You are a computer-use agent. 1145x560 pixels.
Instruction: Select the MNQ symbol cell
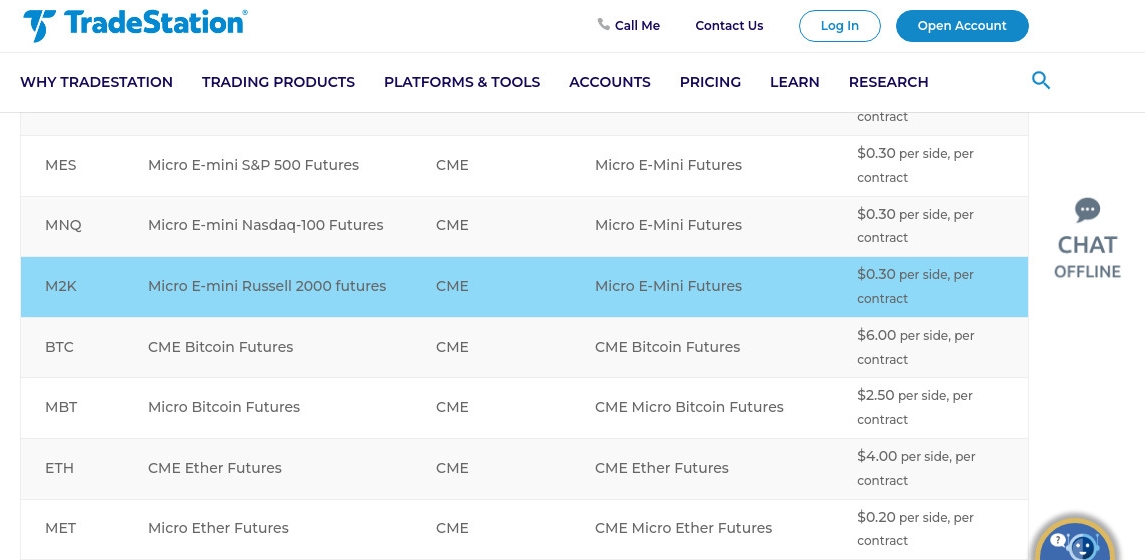(64, 225)
